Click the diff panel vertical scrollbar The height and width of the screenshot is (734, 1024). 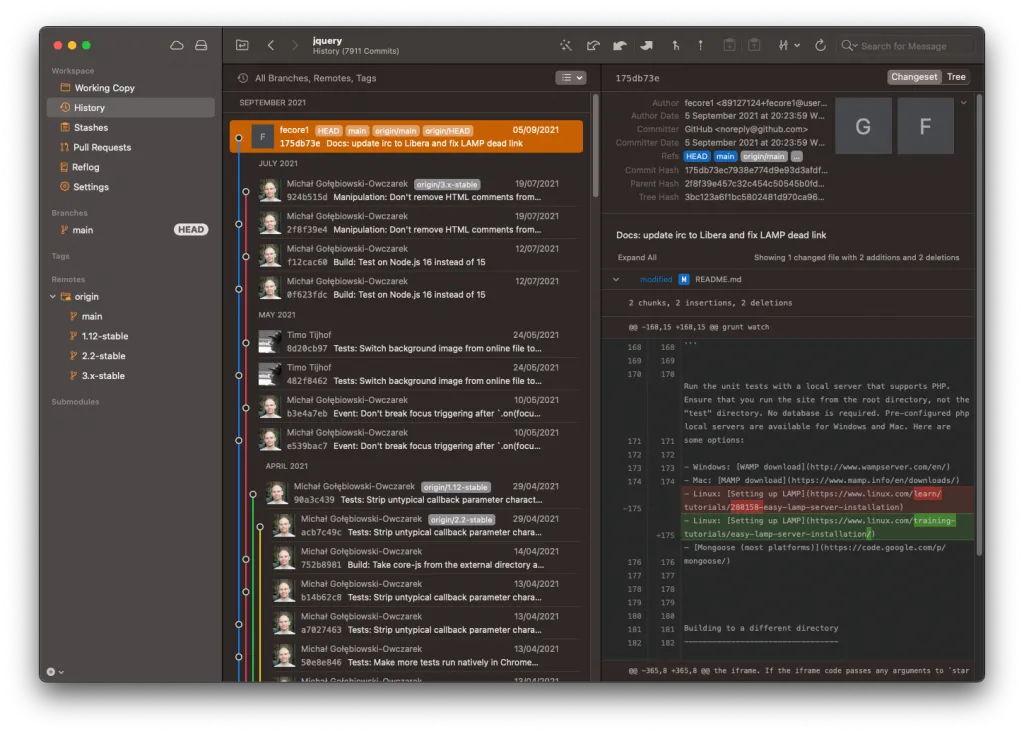979,327
